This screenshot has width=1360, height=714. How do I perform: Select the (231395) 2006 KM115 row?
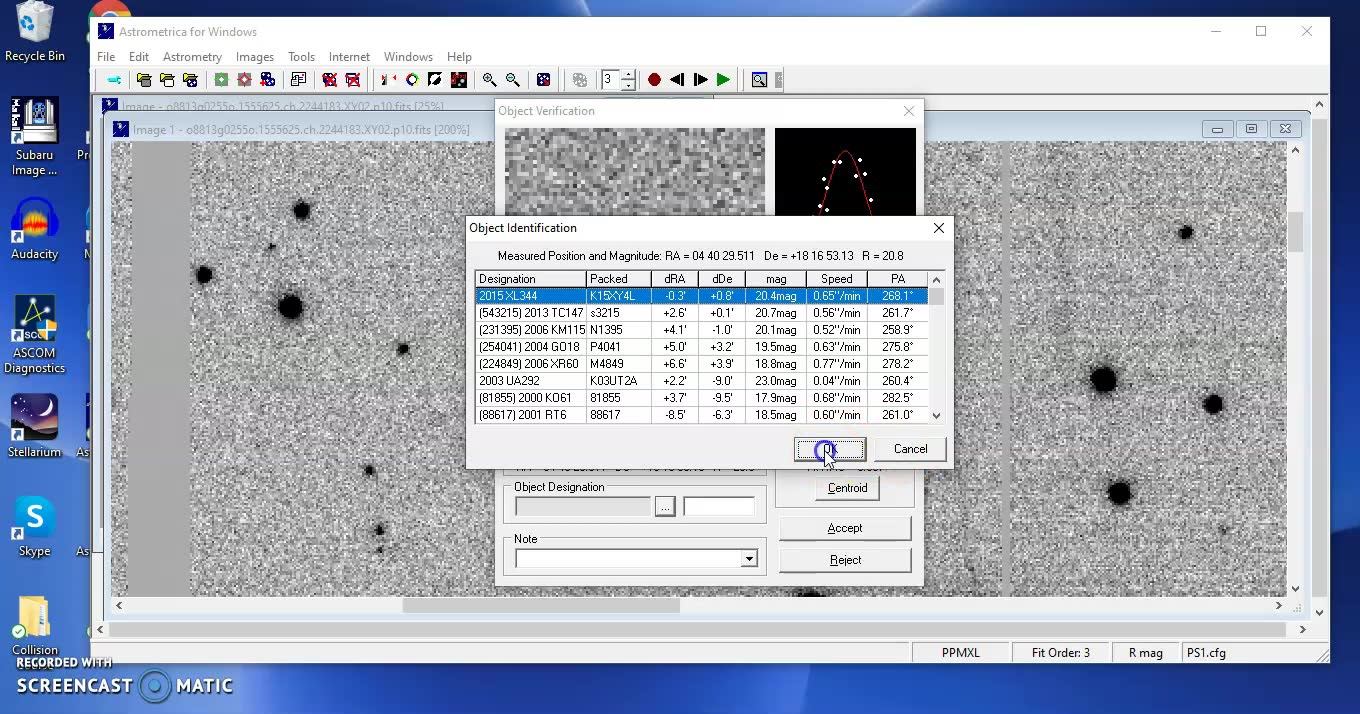pos(702,330)
